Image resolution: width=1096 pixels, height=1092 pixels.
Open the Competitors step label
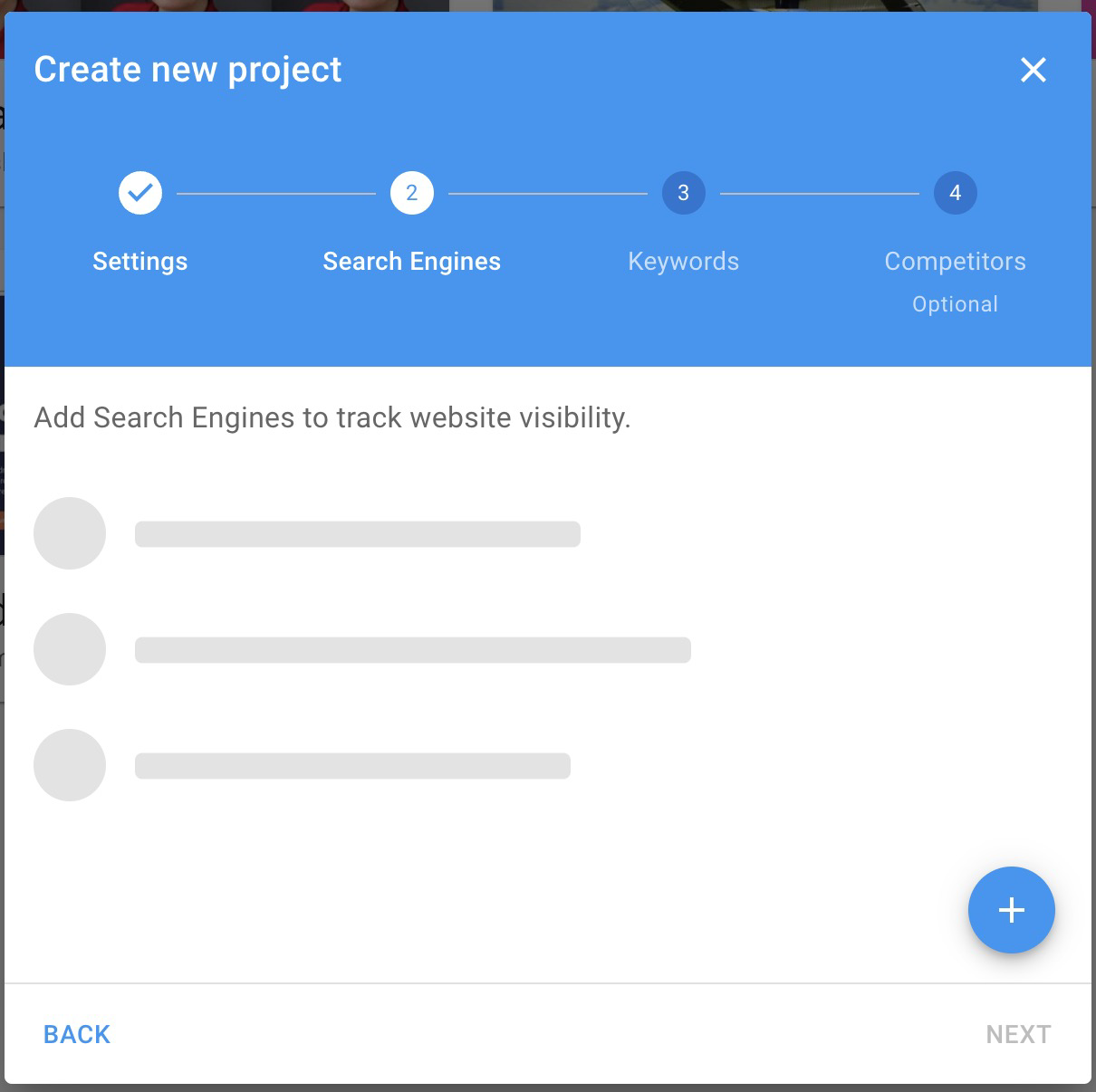[956, 261]
